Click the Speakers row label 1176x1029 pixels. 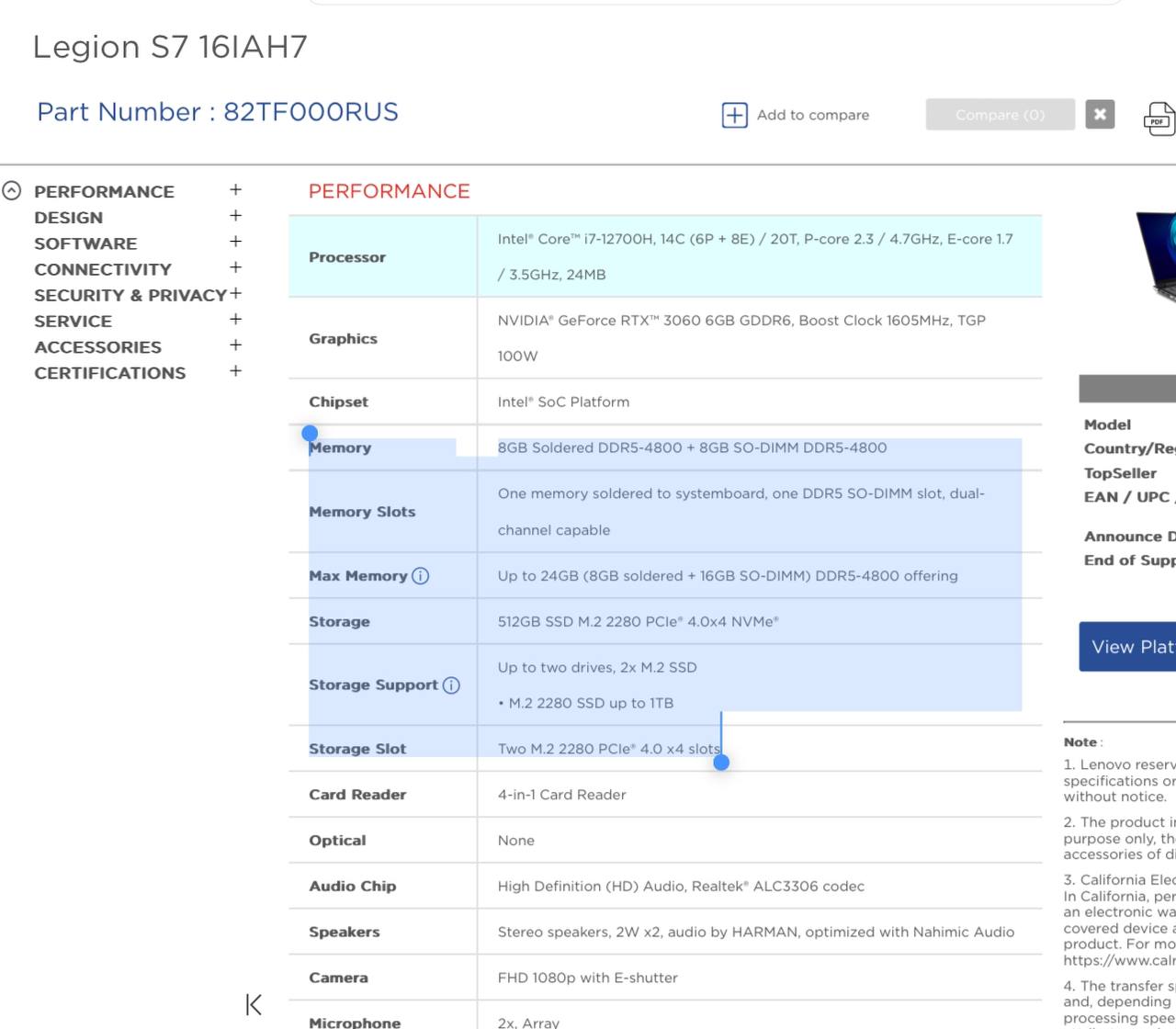tap(344, 933)
